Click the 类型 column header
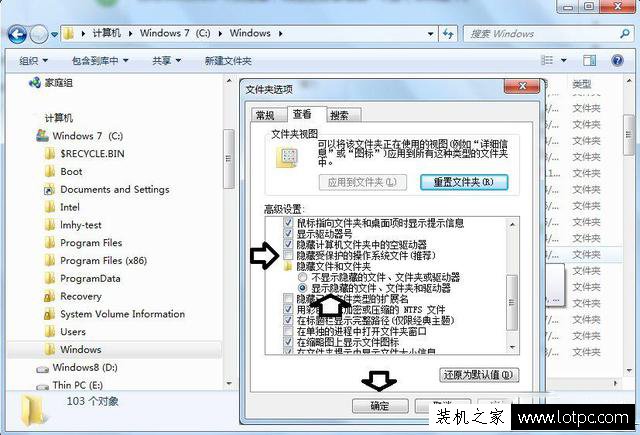This screenshot has width=640, height=435. tap(582, 84)
